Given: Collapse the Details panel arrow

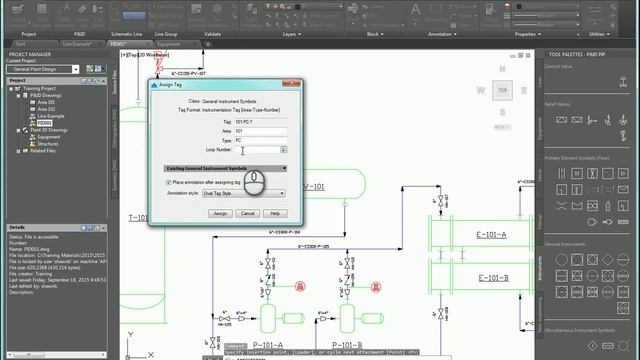Looking at the screenshot, I should [104, 228].
